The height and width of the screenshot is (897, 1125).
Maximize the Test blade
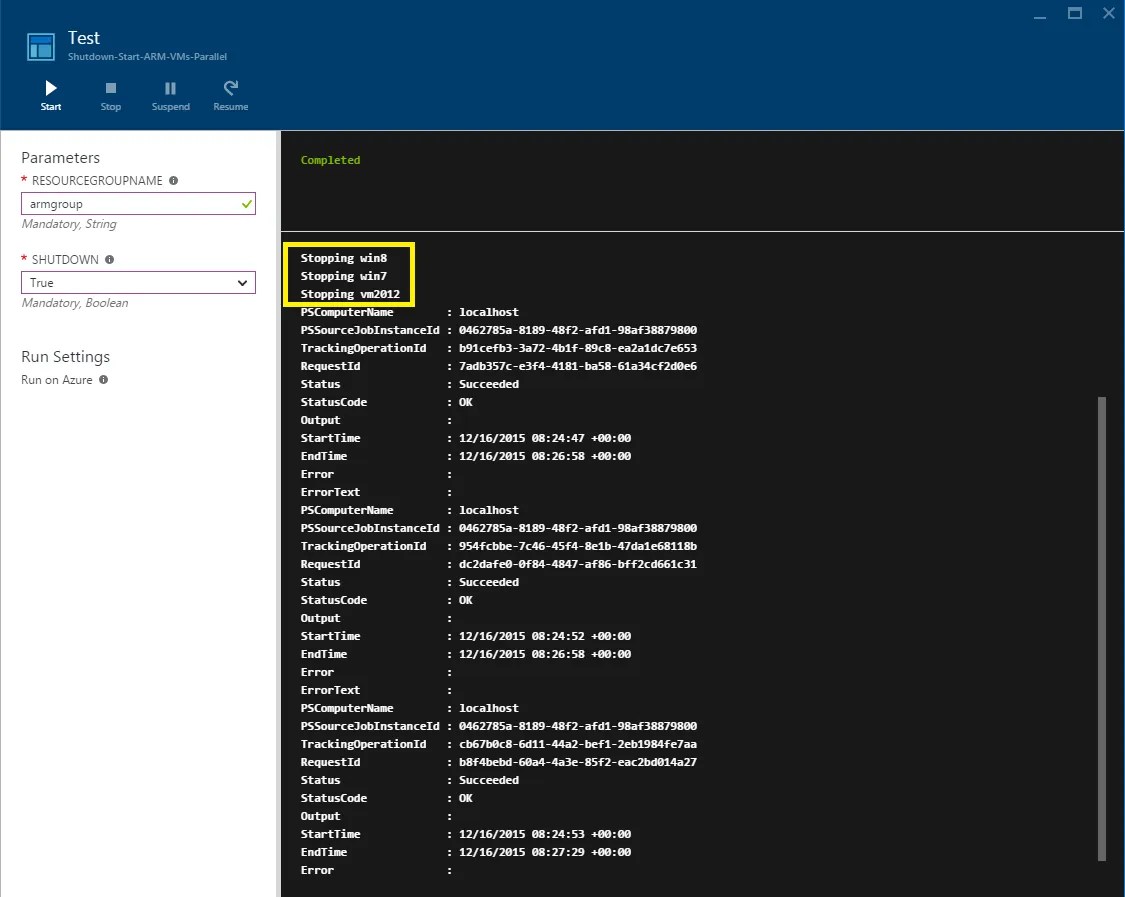click(1075, 13)
